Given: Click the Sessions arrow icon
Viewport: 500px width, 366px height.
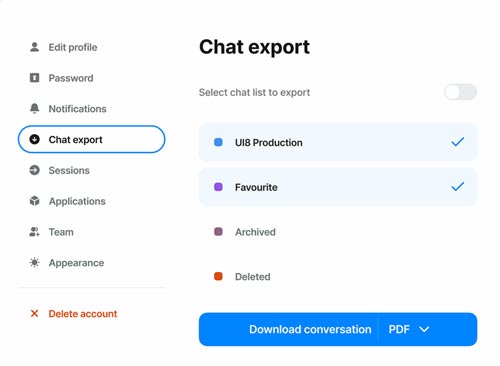Looking at the screenshot, I should (34, 170).
